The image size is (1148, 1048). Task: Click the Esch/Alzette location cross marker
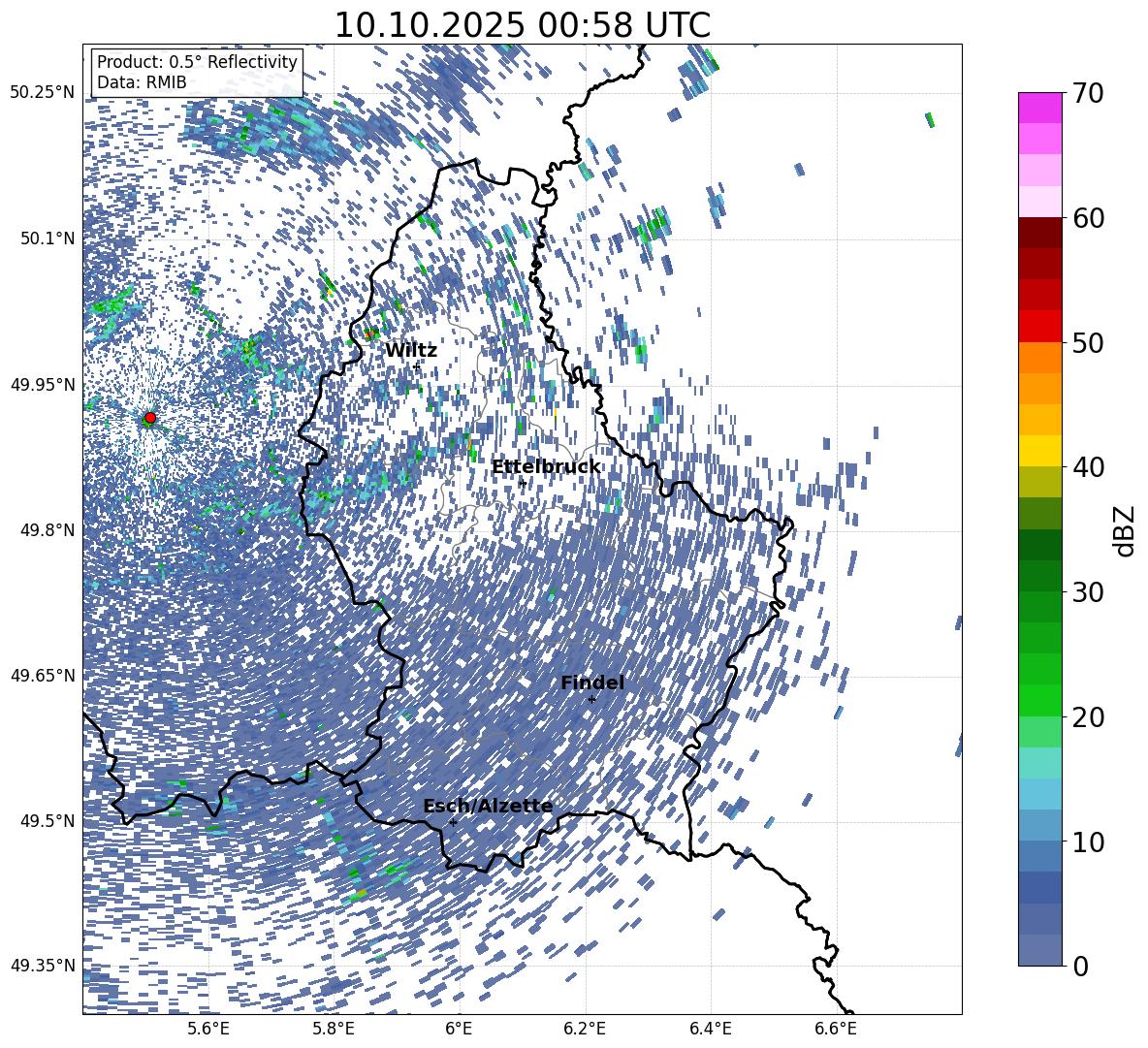pos(453,822)
